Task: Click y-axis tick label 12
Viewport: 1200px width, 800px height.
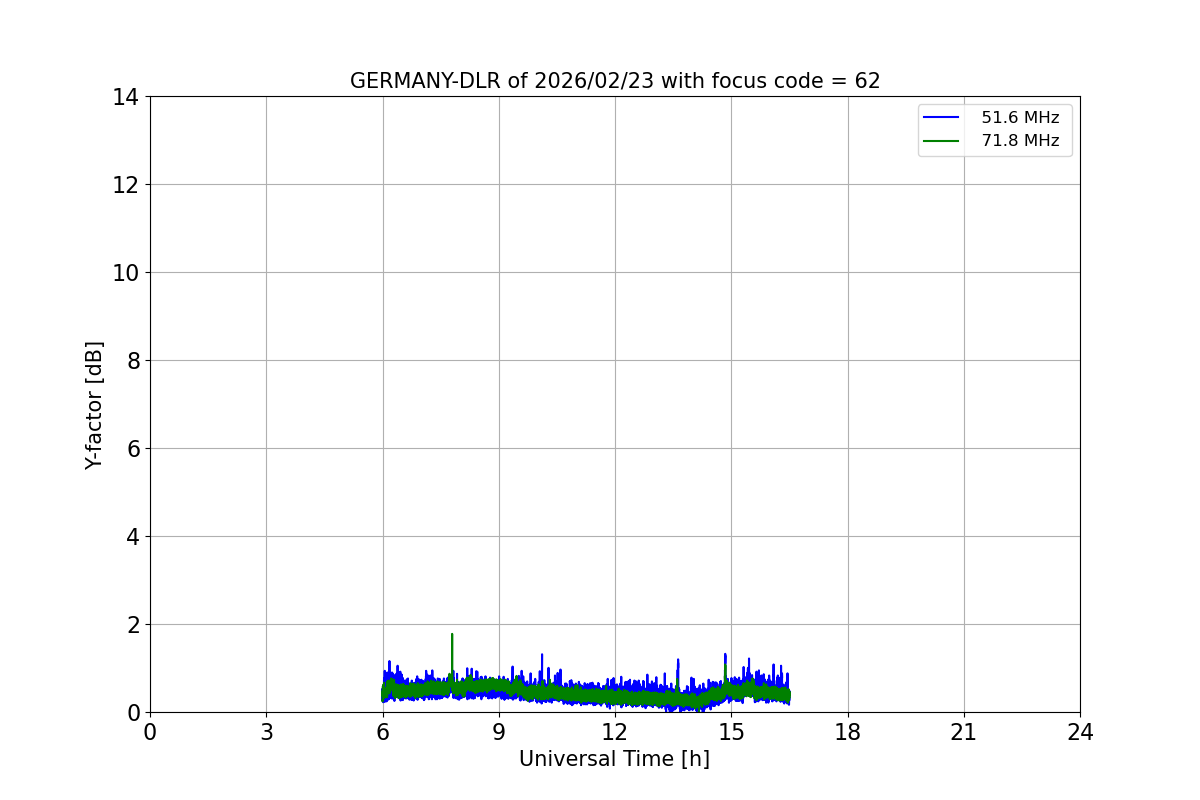Action: point(126,185)
